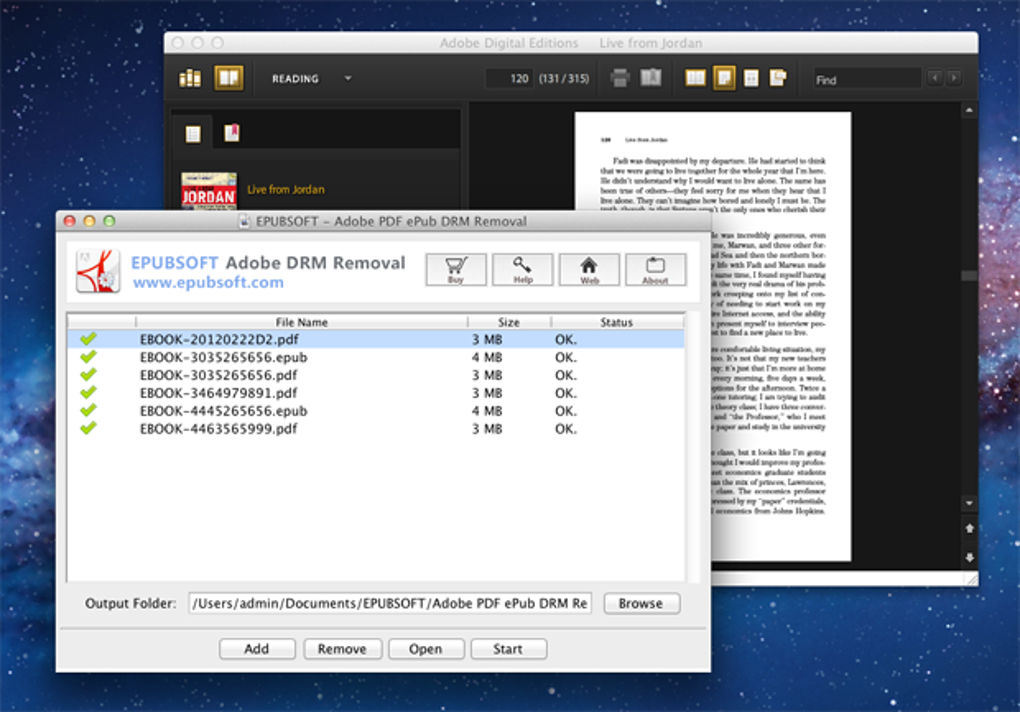Toggle checkmark for EBOOK-3035265656.epub

pos(88,356)
